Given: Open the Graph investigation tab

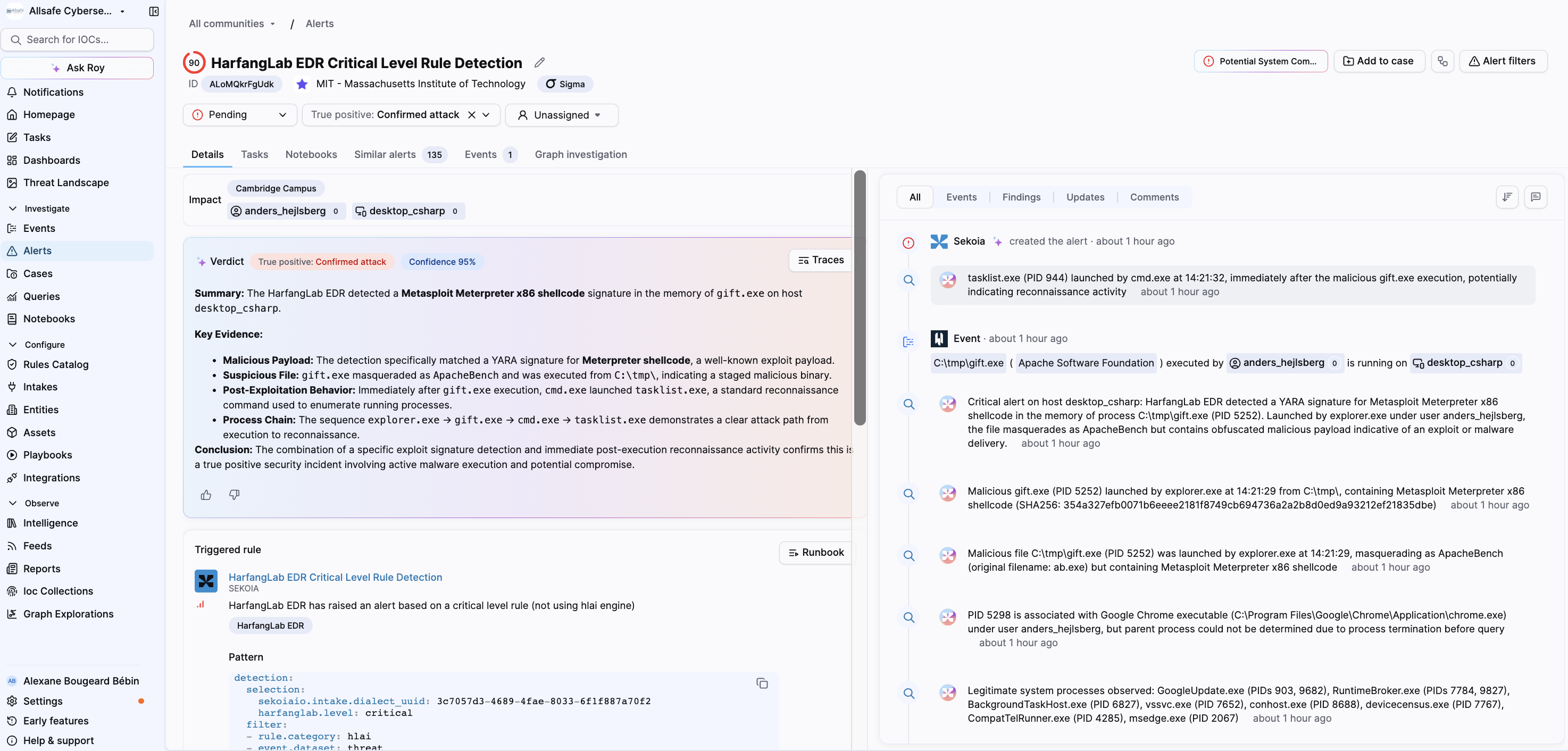Looking at the screenshot, I should (x=581, y=155).
